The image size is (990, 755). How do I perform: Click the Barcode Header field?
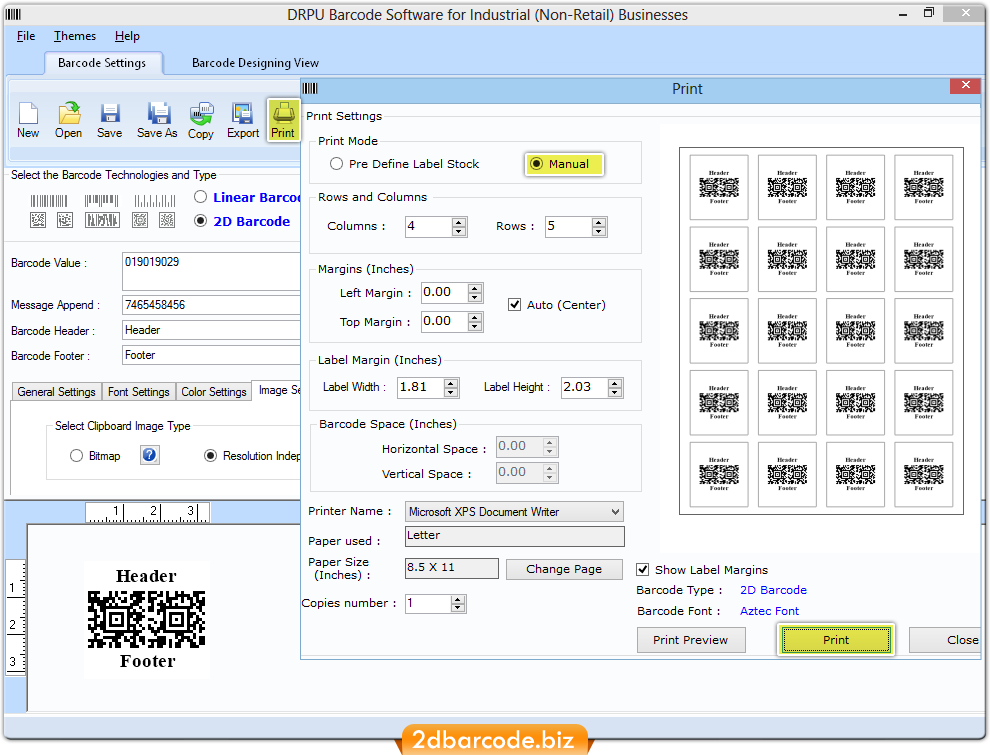(x=211, y=330)
